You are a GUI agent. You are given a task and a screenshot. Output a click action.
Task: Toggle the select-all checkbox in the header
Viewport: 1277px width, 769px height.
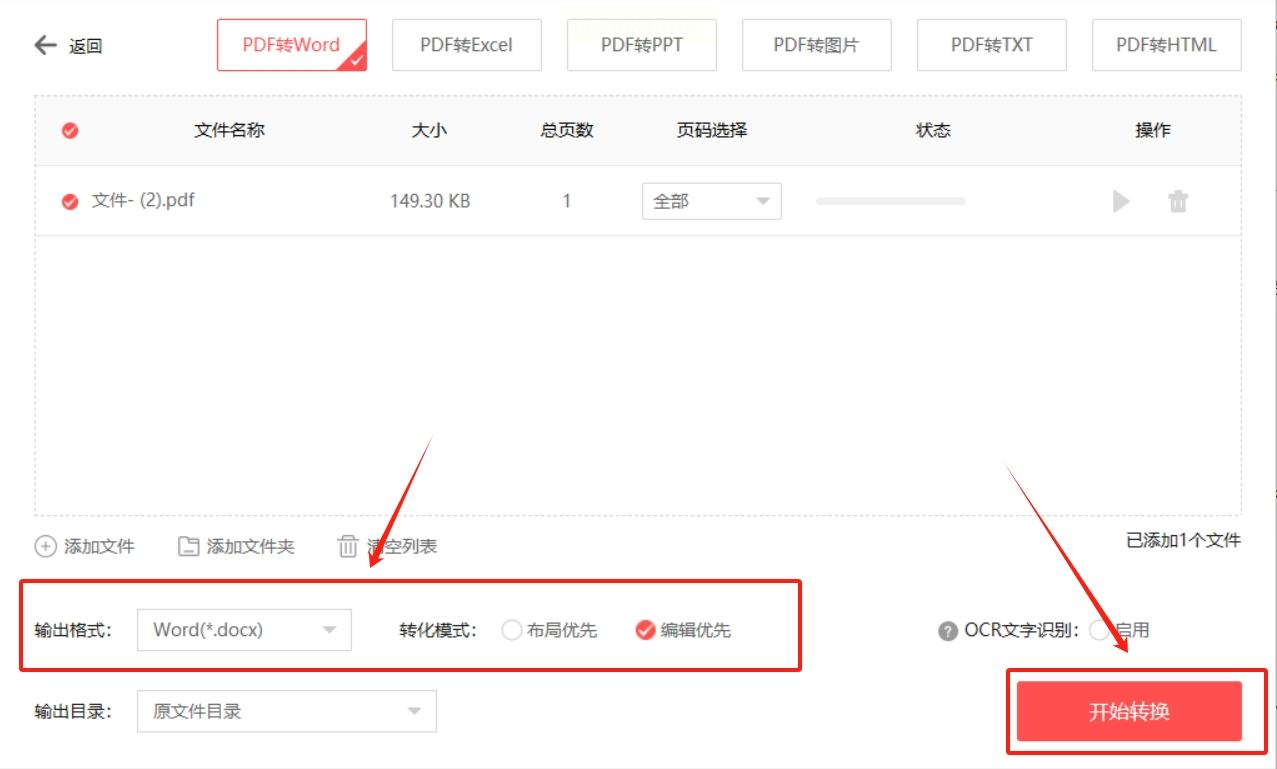[x=70, y=130]
